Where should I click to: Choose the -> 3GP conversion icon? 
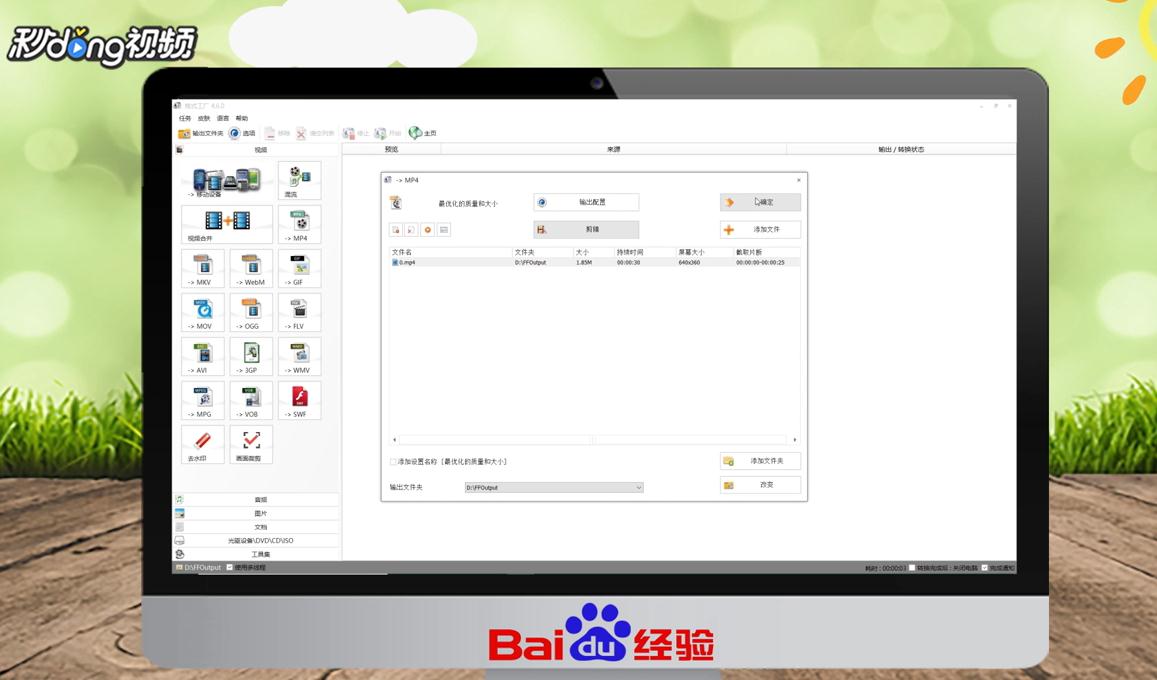coord(251,356)
